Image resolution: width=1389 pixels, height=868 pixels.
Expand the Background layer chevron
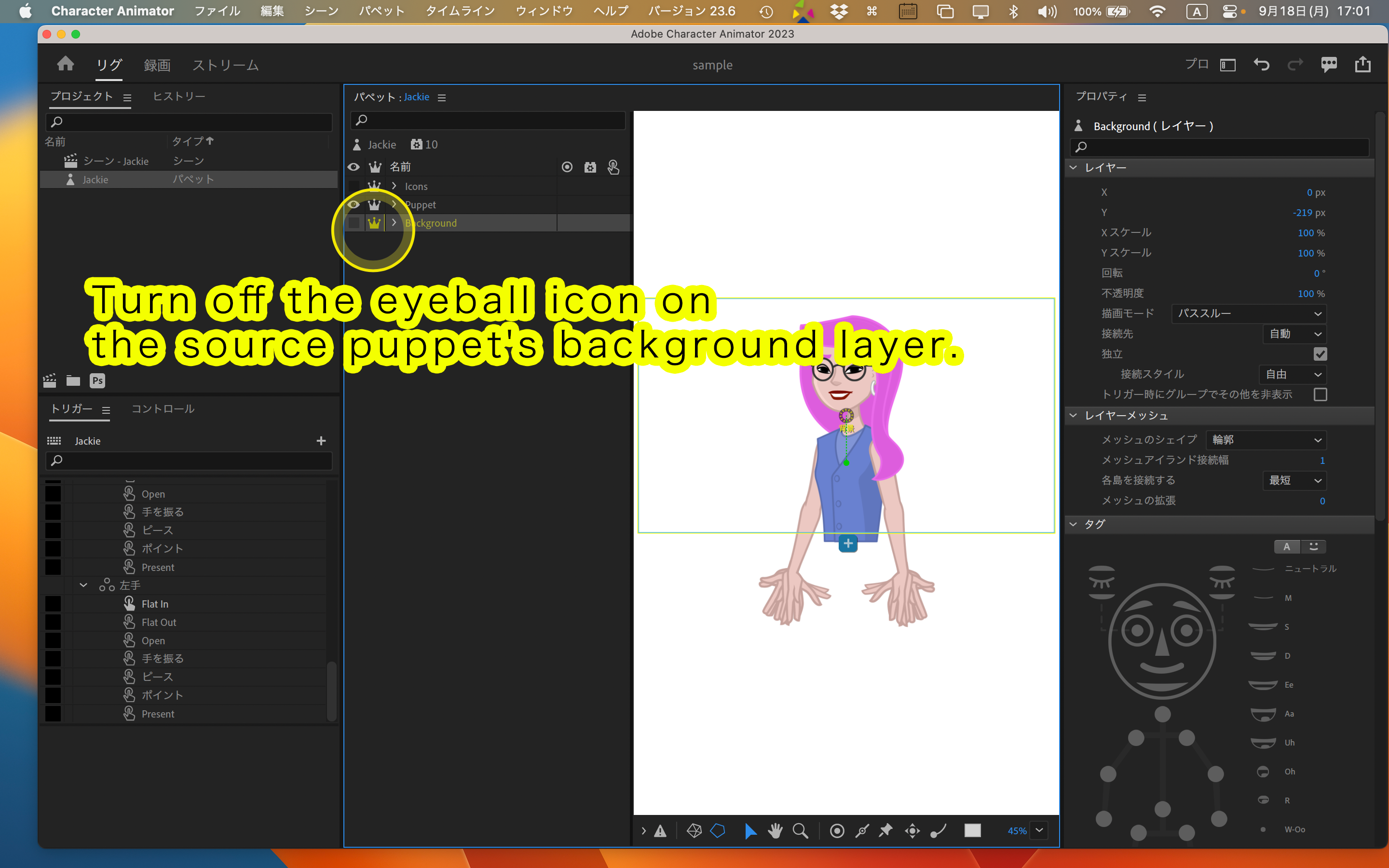(394, 223)
